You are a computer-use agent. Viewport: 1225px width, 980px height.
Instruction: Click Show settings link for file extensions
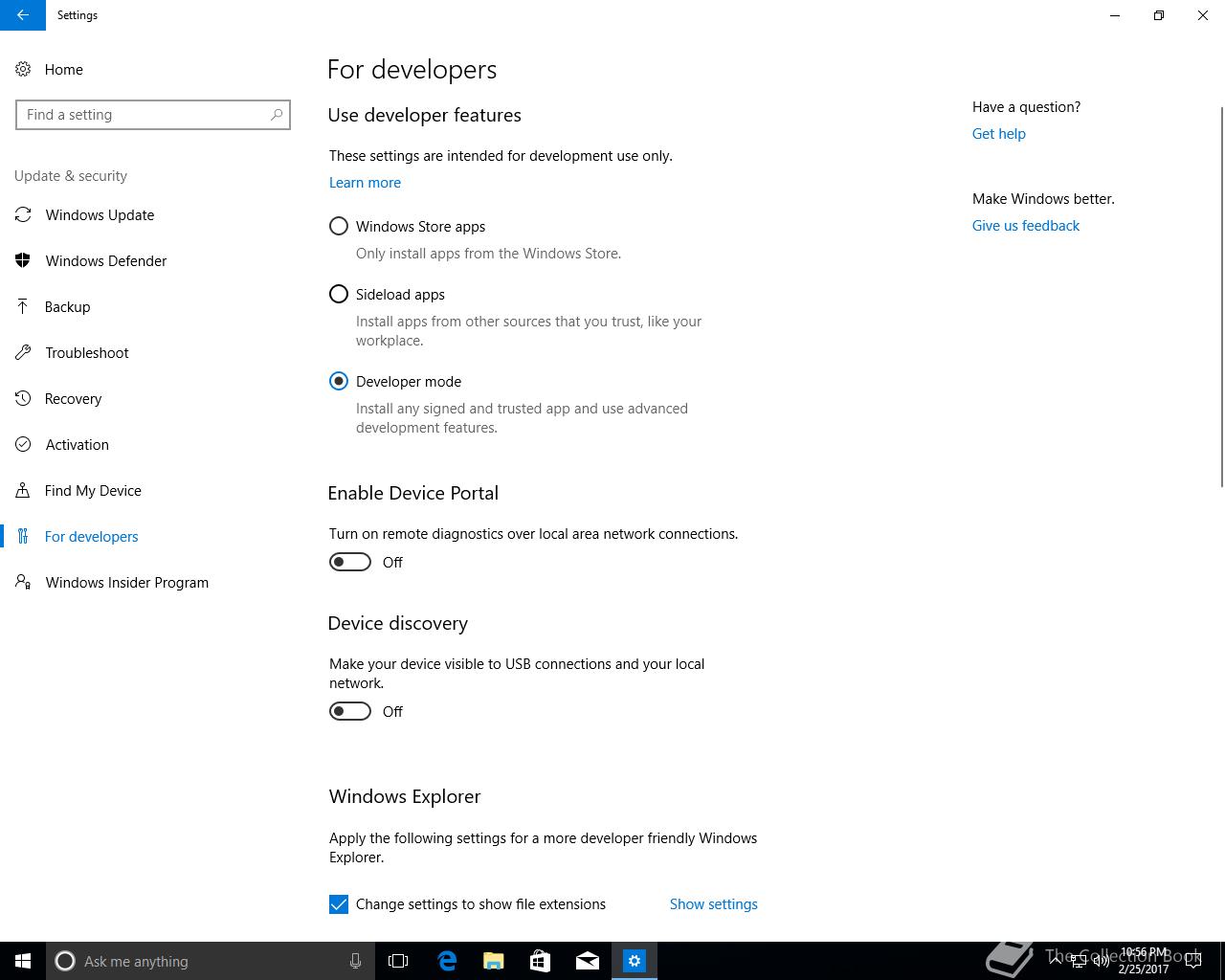point(713,904)
